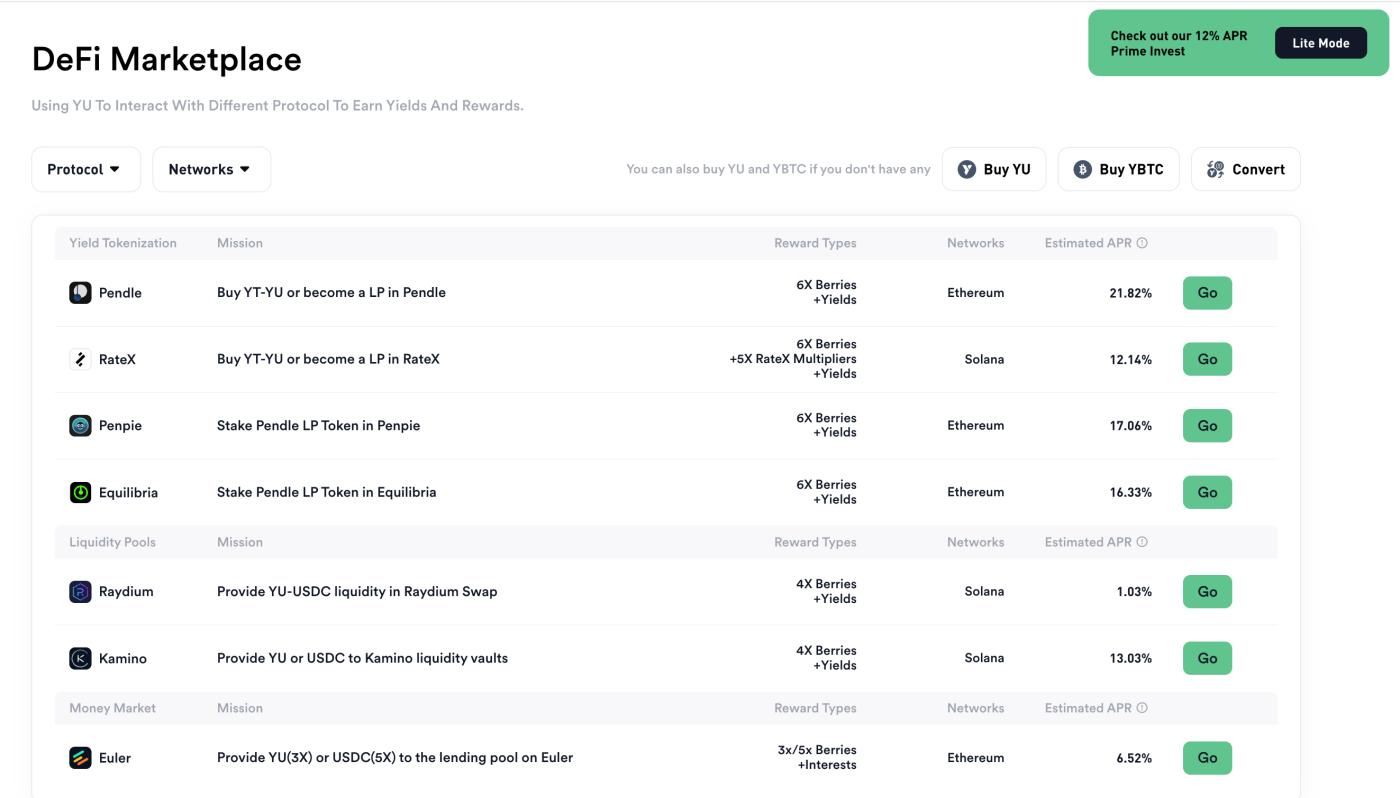Image resolution: width=1400 pixels, height=798 pixels.
Task: Click the 12% APR Prime Invest banner
Action: [1179, 43]
